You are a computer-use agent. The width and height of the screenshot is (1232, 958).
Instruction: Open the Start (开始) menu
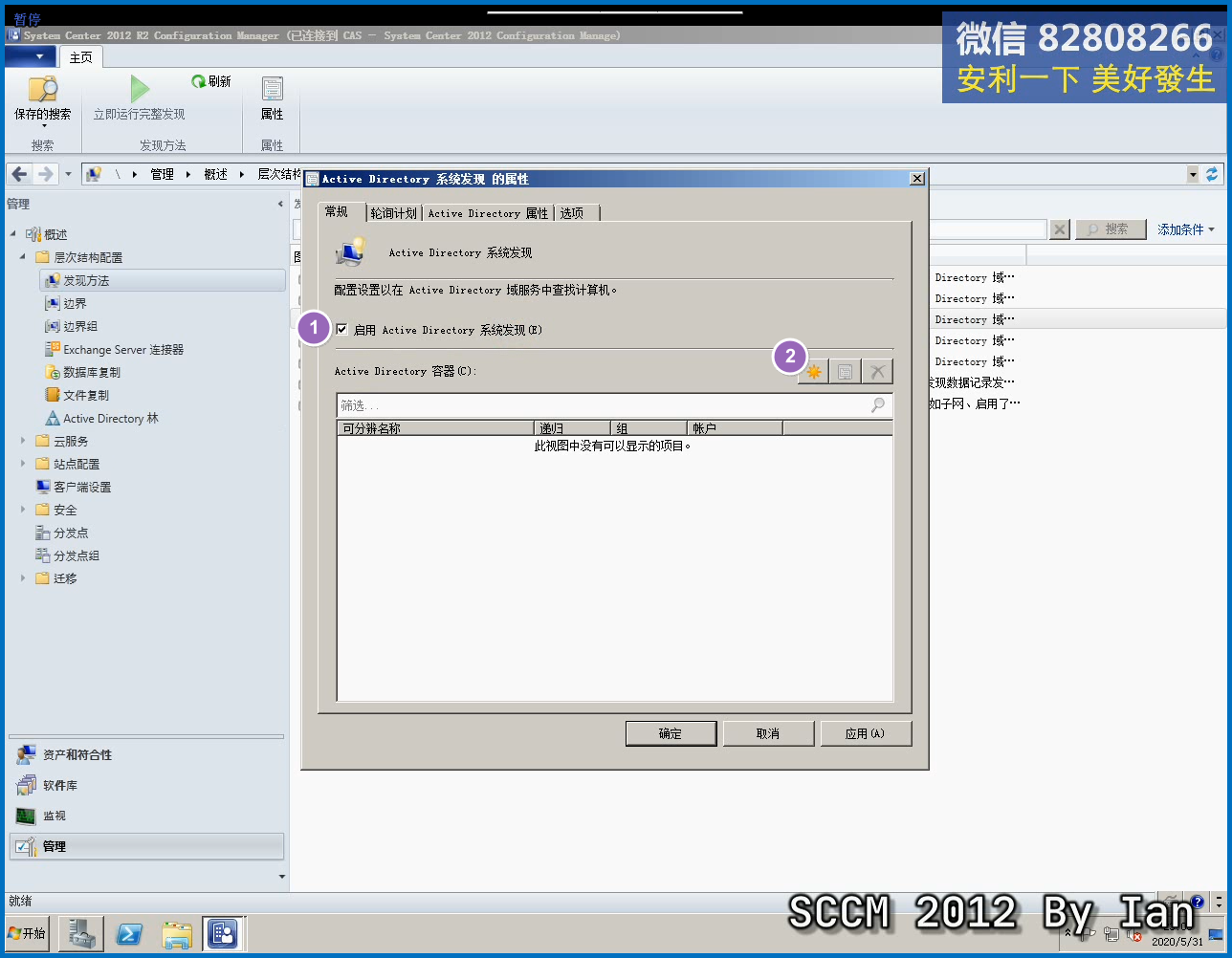[x=29, y=933]
